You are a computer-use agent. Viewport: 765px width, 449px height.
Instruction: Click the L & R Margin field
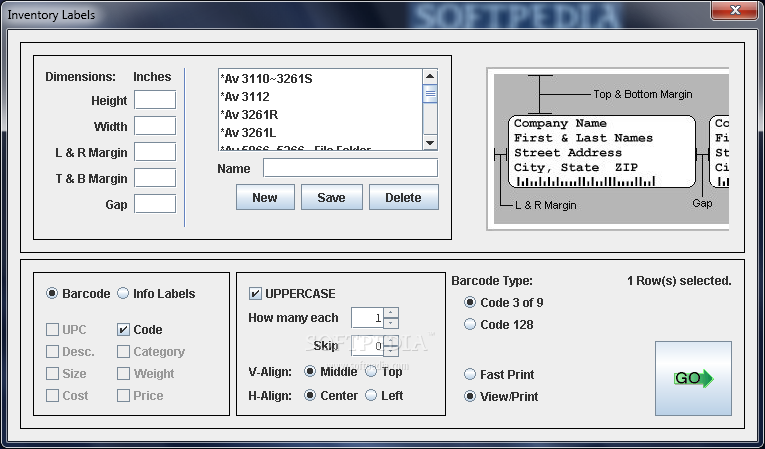(x=155, y=152)
